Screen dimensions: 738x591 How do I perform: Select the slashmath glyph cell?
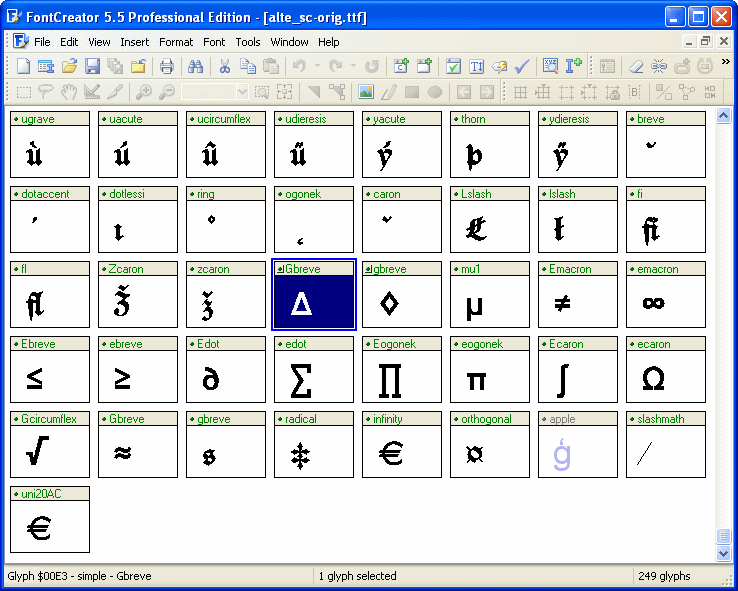666,445
